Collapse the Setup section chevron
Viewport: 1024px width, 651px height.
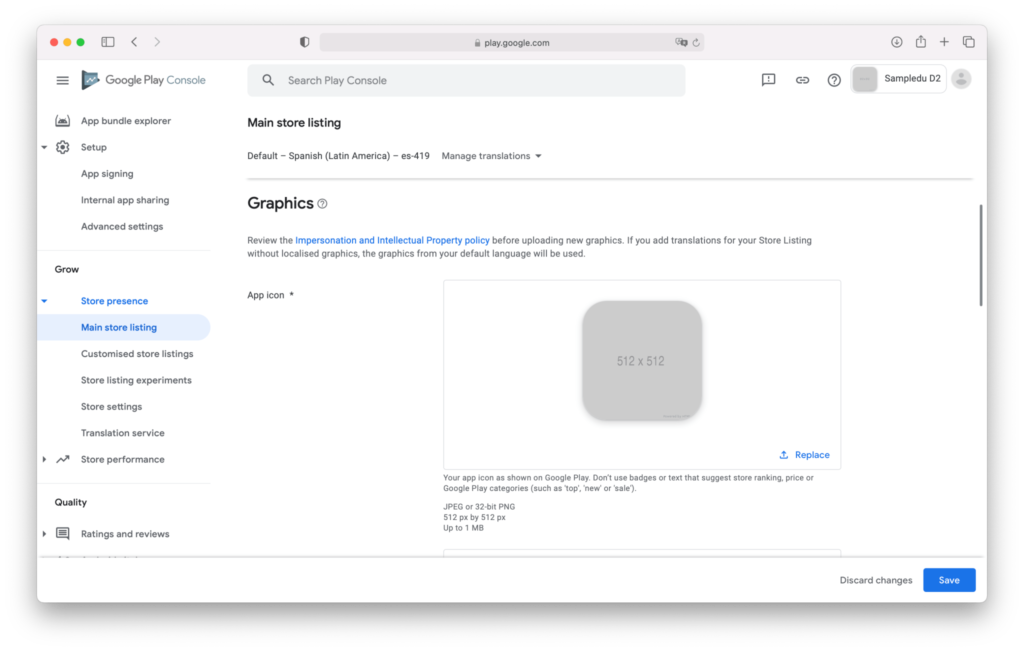point(44,147)
